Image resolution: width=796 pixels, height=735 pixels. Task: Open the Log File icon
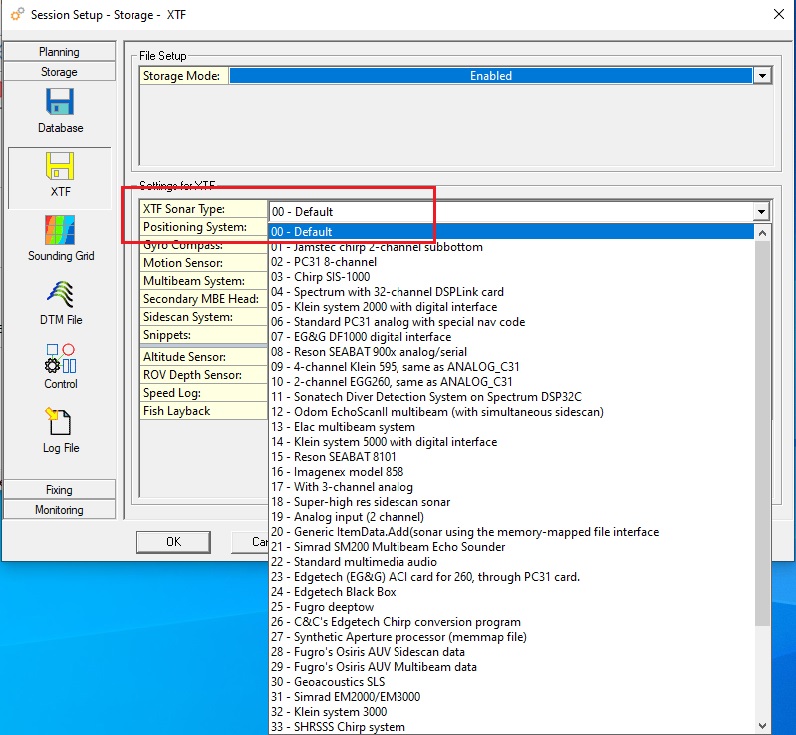click(60, 430)
